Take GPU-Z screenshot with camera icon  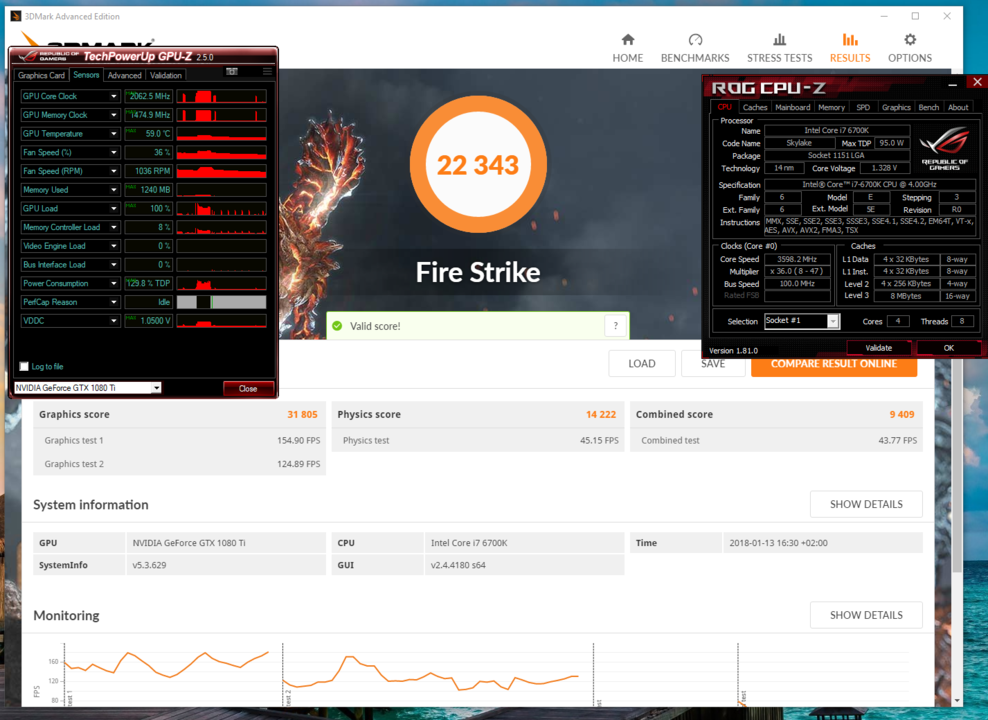[x=232, y=72]
